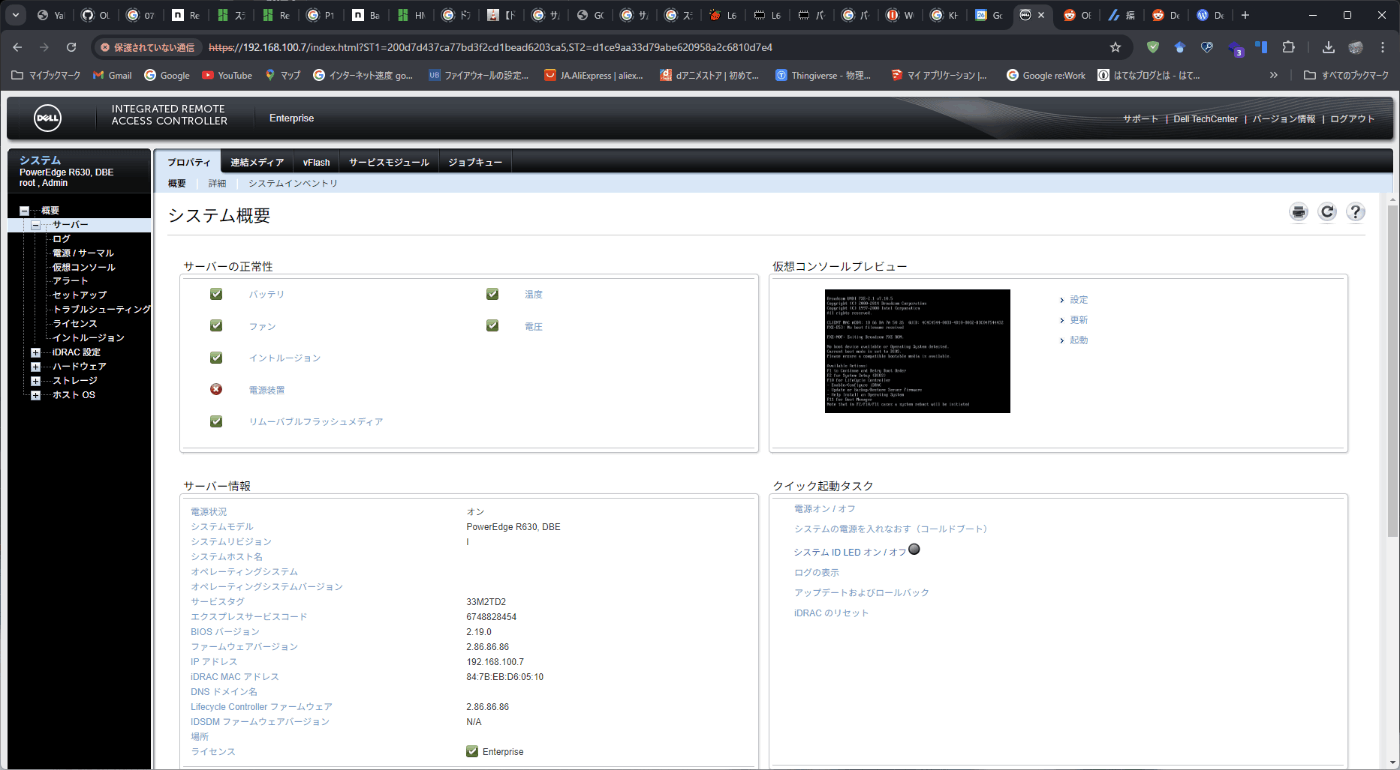Click the refresh page circular-arrow icon
The height and width of the screenshot is (770, 1400).
[1327, 212]
